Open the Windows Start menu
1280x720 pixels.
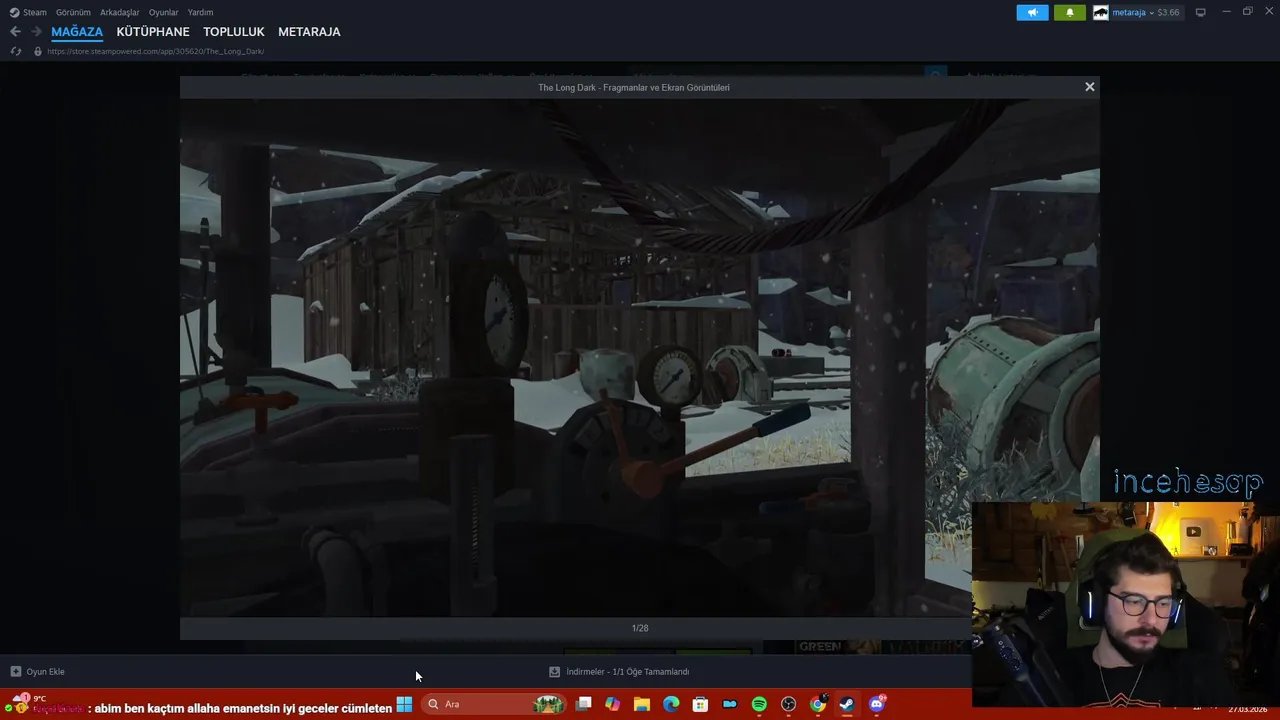pyautogui.click(x=404, y=704)
